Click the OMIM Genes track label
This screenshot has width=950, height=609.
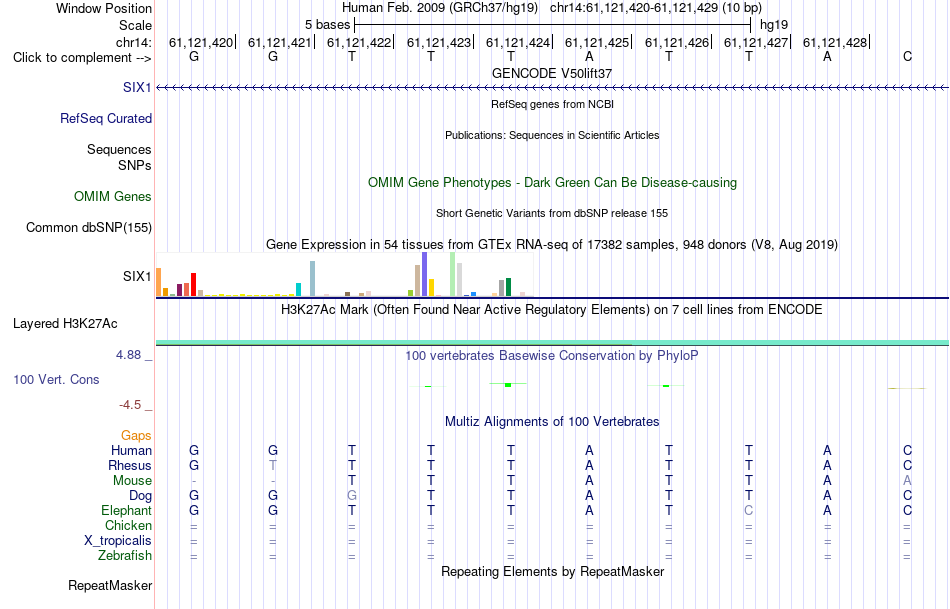(x=113, y=196)
